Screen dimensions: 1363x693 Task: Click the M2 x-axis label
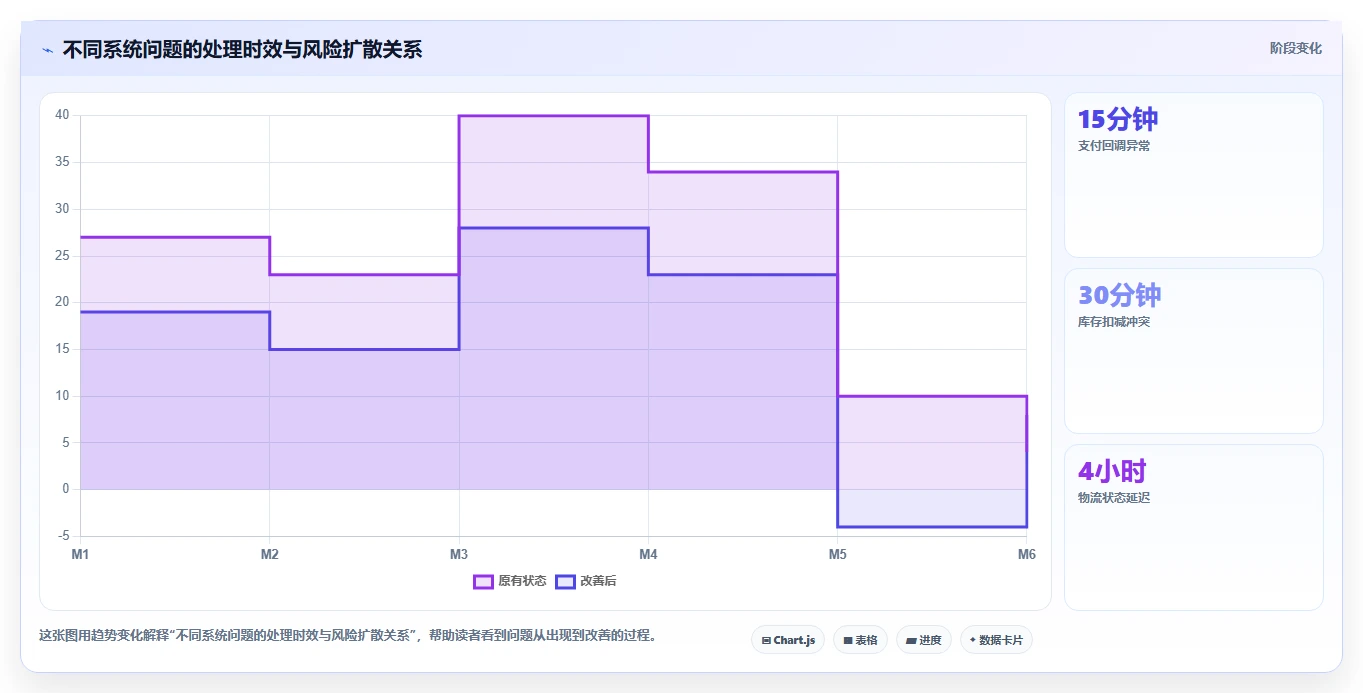click(x=269, y=553)
